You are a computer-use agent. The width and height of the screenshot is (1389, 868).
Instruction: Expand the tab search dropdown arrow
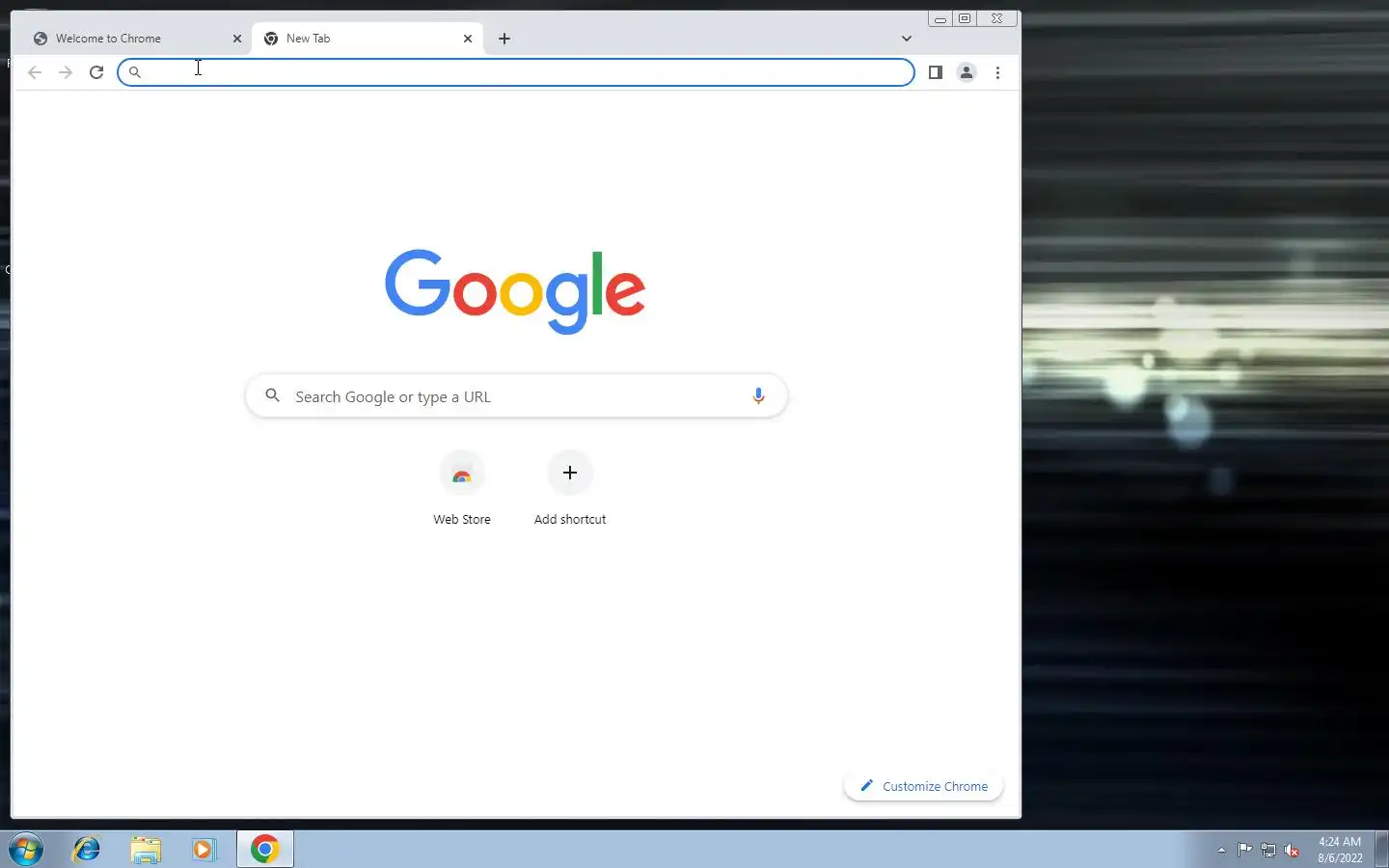coord(907,39)
